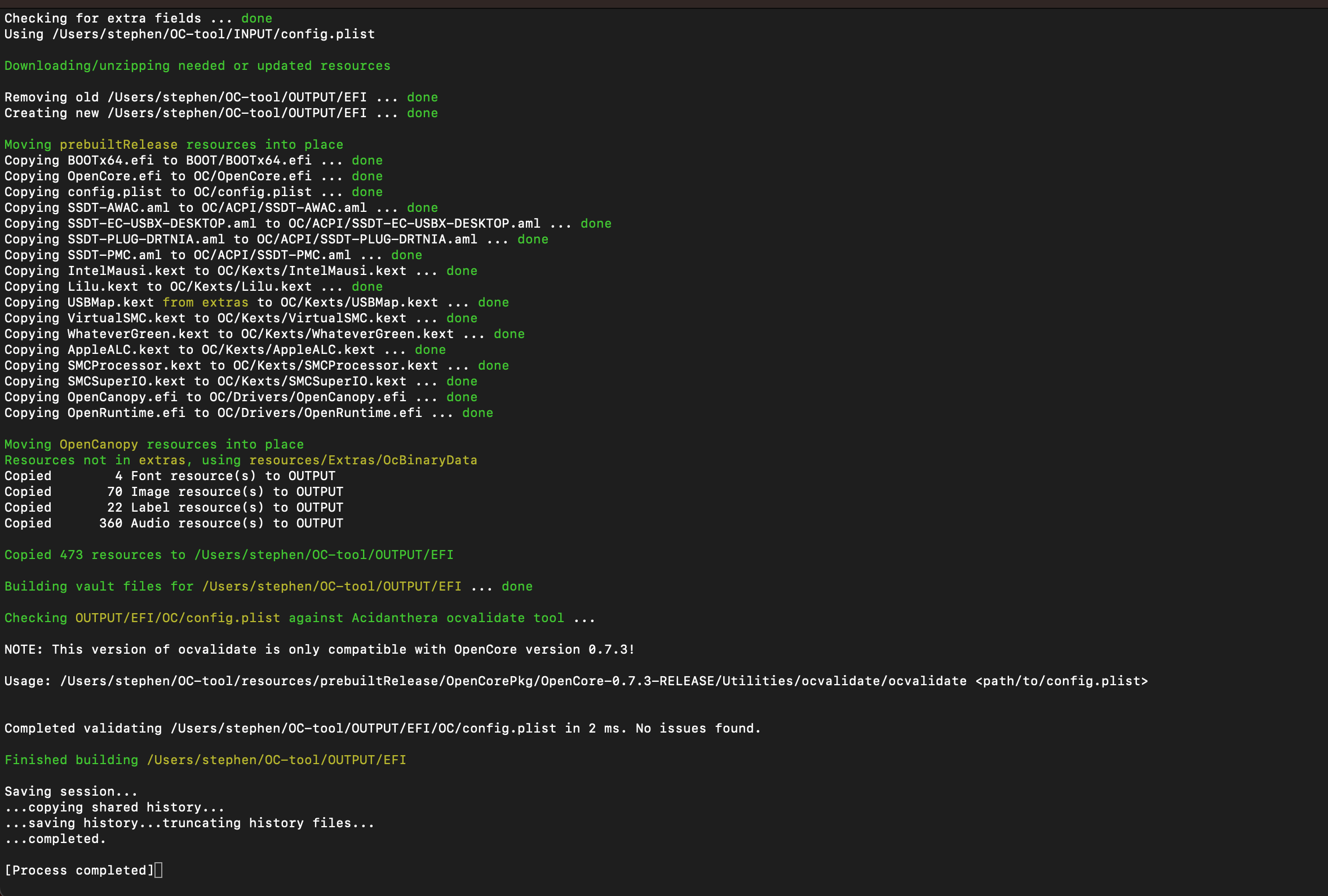
Task: Click the 'Usage:' ocvalidate path line
Action: pos(576,681)
